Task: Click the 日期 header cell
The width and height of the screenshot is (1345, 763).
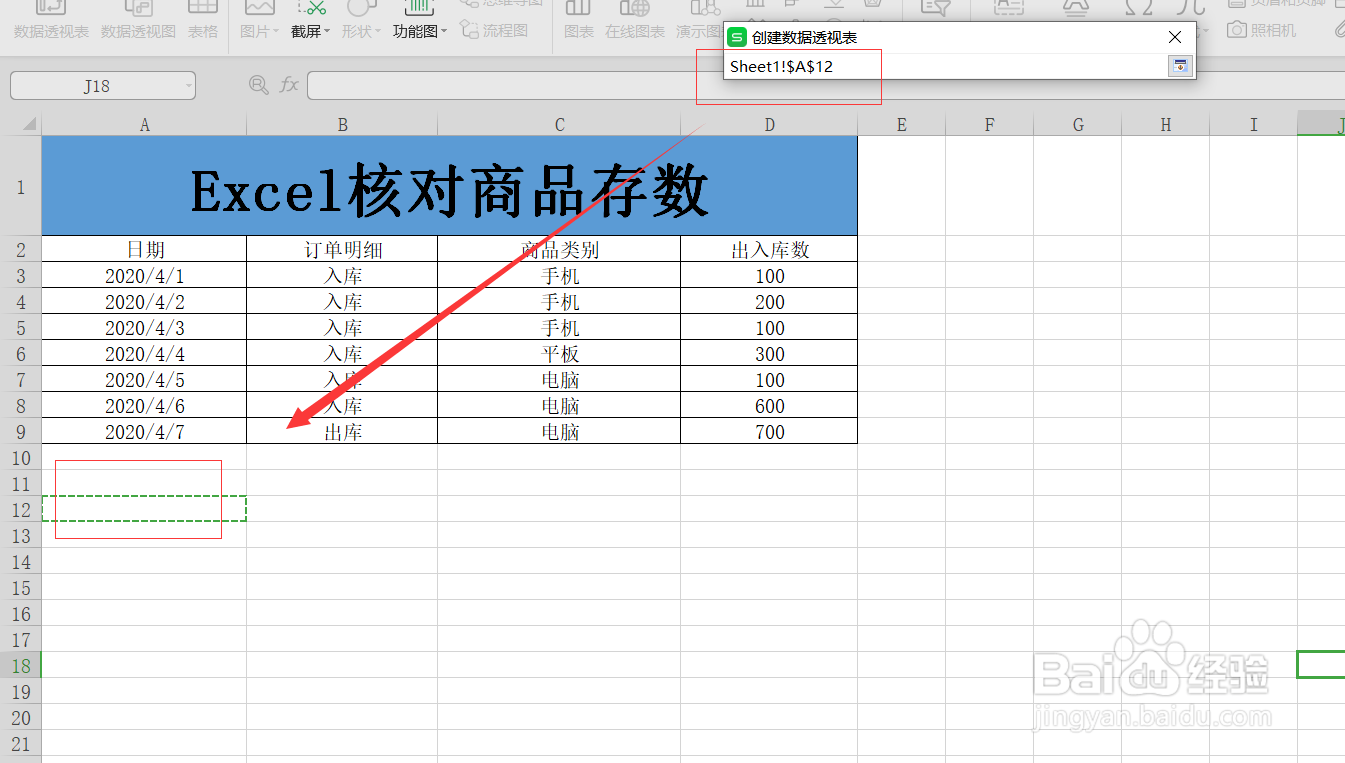Action: 144,249
